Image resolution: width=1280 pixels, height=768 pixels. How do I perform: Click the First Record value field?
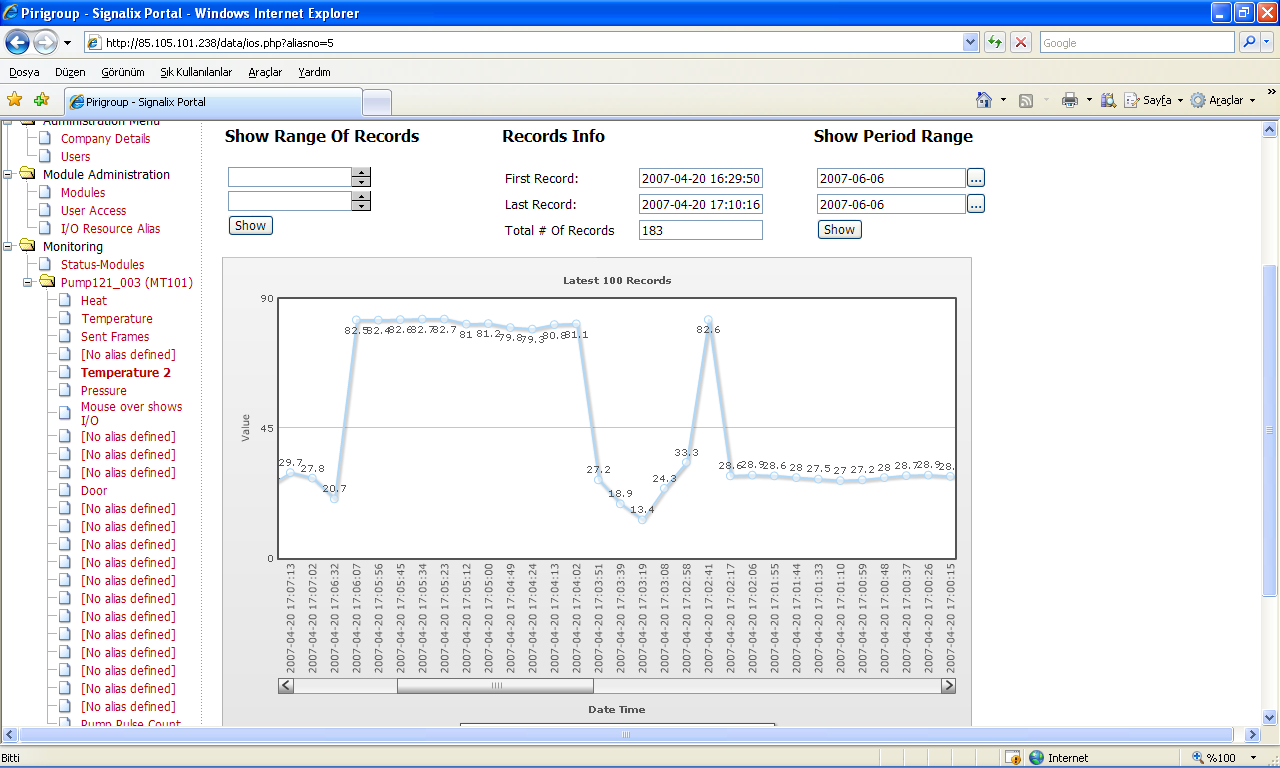701,179
